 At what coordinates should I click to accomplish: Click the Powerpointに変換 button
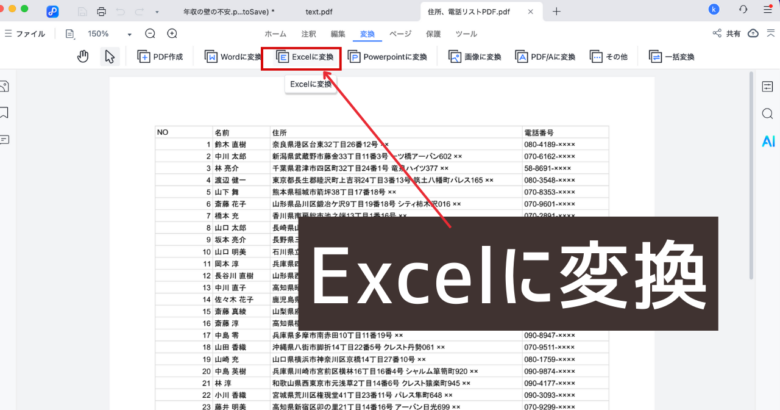pyautogui.click(x=387, y=57)
